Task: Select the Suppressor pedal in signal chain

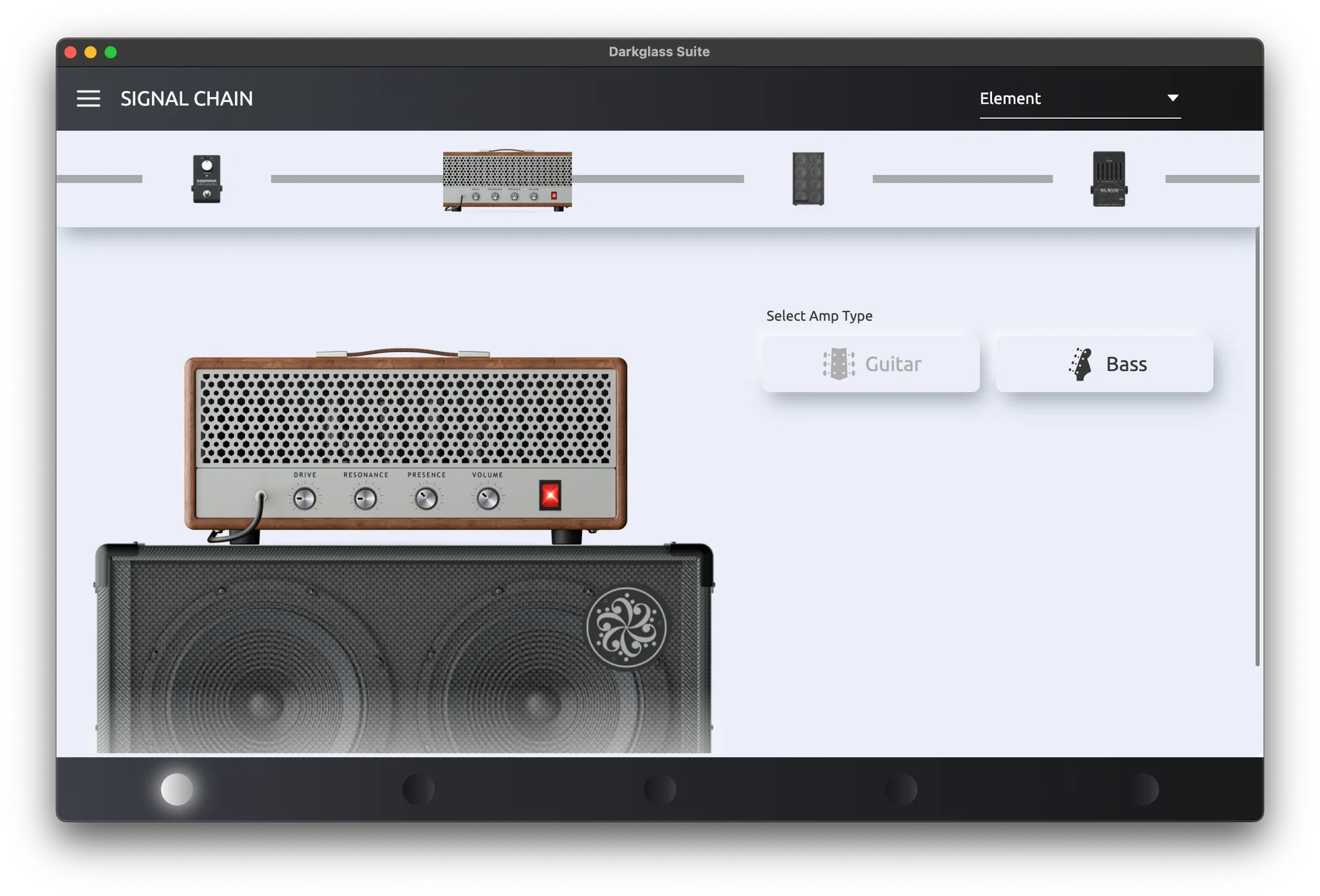Action: click(207, 179)
